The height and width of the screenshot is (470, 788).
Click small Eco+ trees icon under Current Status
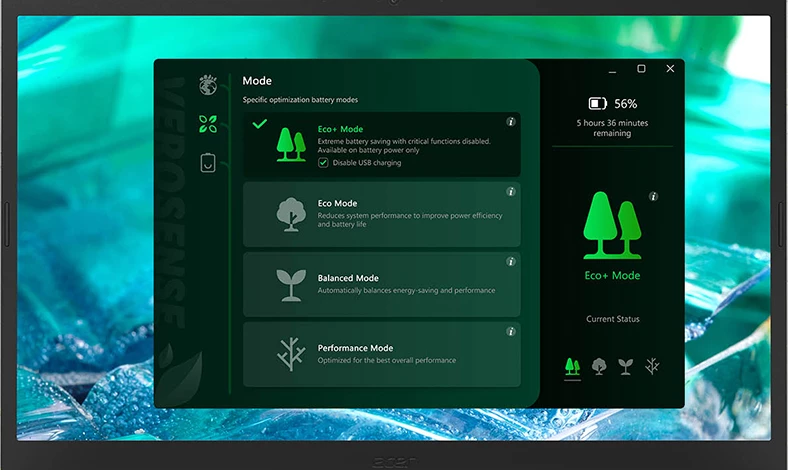[572, 366]
